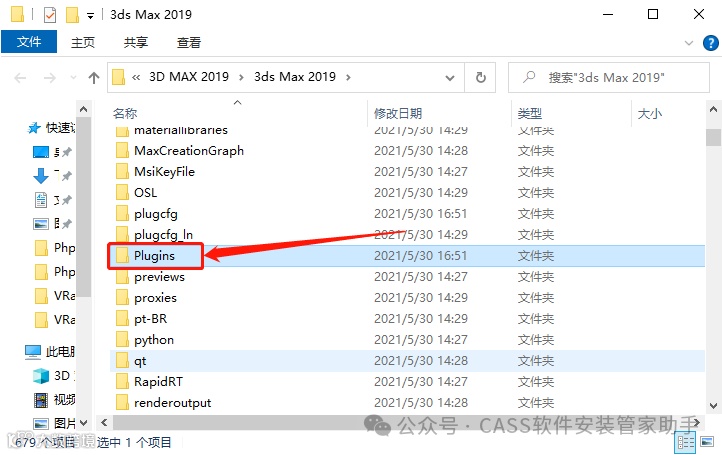The width and height of the screenshot is (722, 455).
Task: Click folder icon of MaxCreationGraph
Action: coord(122,151)
